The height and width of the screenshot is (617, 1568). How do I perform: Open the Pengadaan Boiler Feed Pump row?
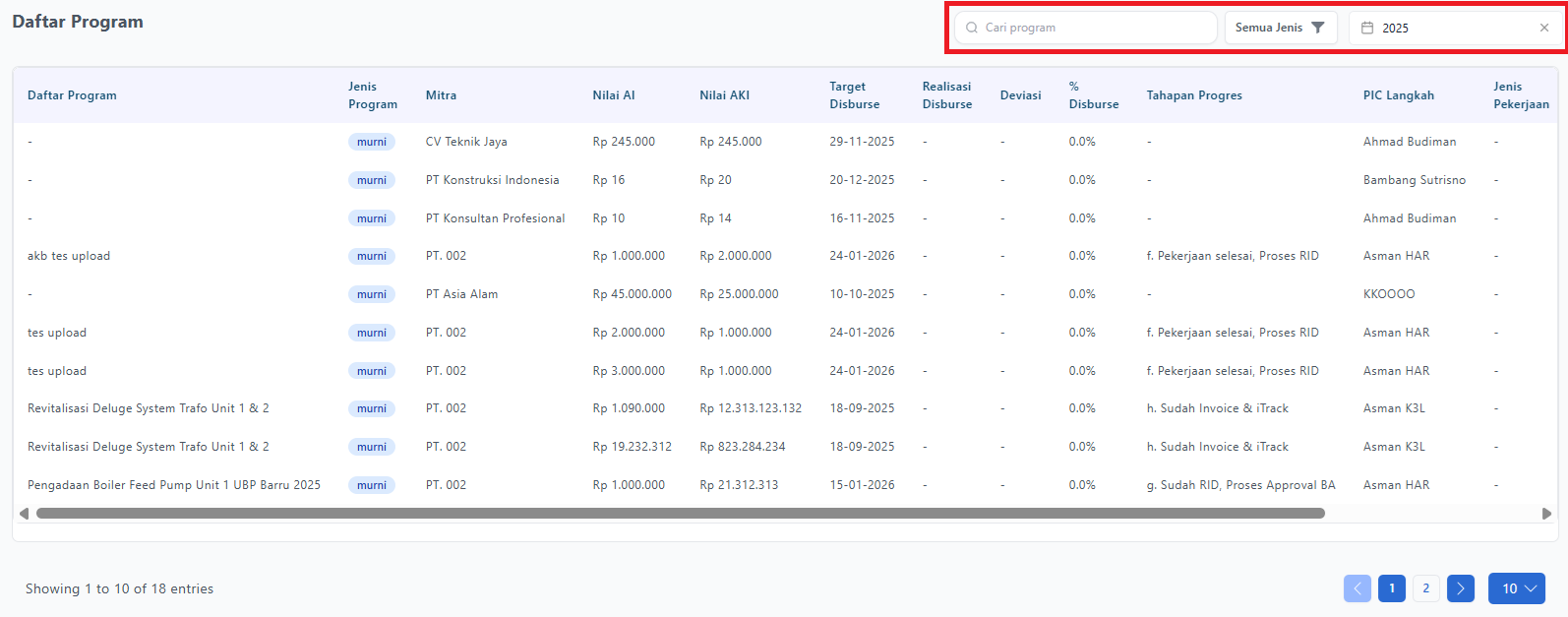[x=174, y=485]
